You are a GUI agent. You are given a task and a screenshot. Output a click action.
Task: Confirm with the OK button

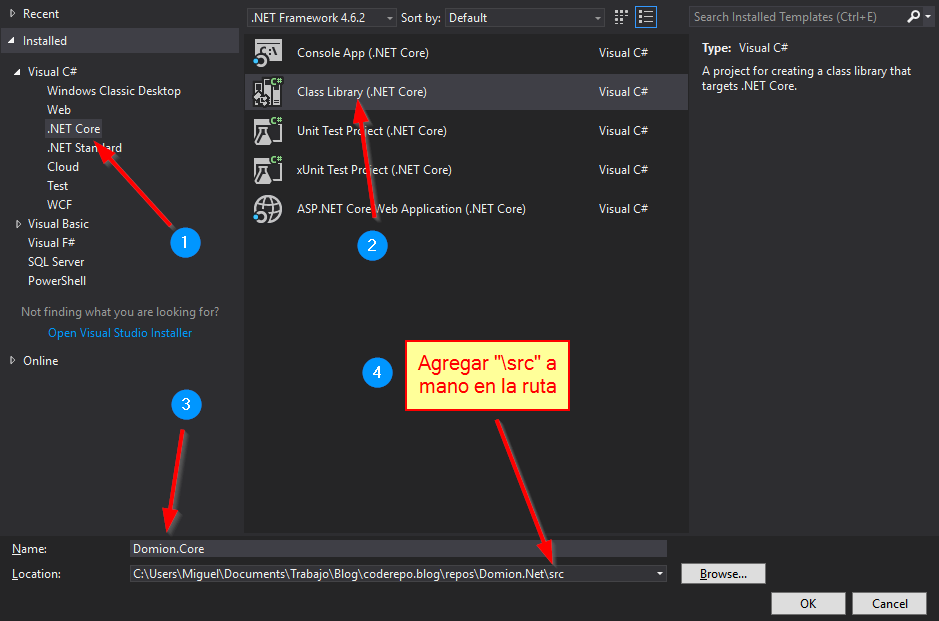pyautogui.click(x=808, y=604)
